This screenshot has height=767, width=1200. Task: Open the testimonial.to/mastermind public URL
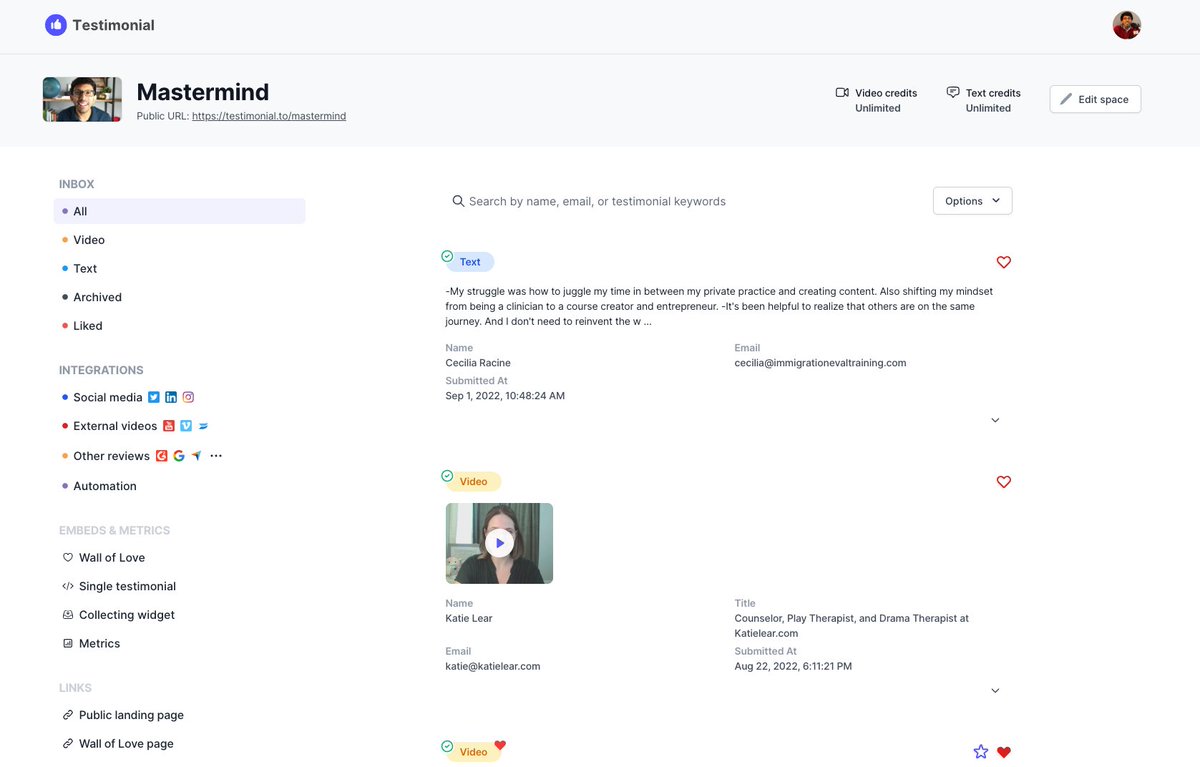269,116
